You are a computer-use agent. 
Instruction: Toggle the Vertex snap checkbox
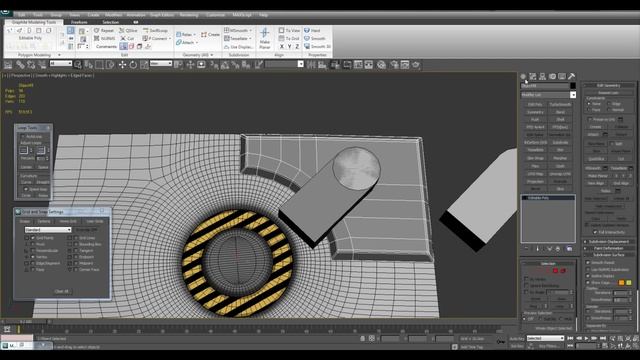33,257
